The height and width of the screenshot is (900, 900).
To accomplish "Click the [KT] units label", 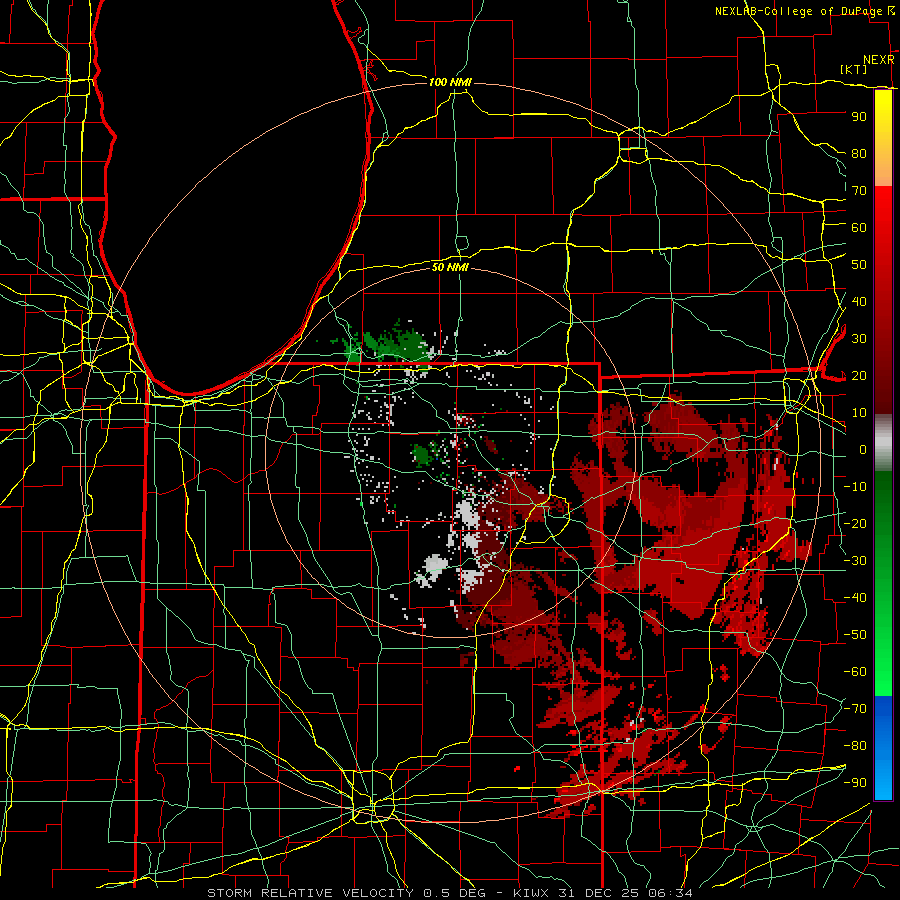I will [854, 69].
